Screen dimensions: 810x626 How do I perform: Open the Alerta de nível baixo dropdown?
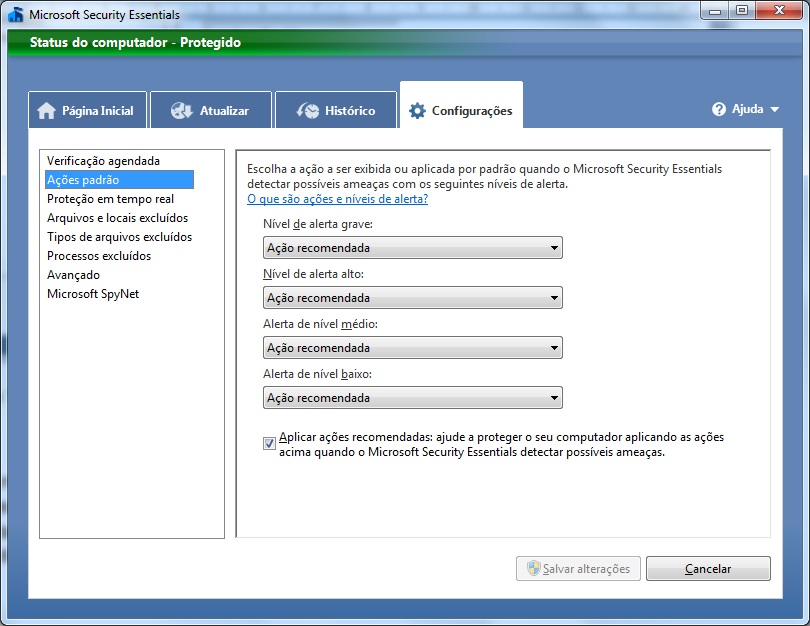point(412,398)
